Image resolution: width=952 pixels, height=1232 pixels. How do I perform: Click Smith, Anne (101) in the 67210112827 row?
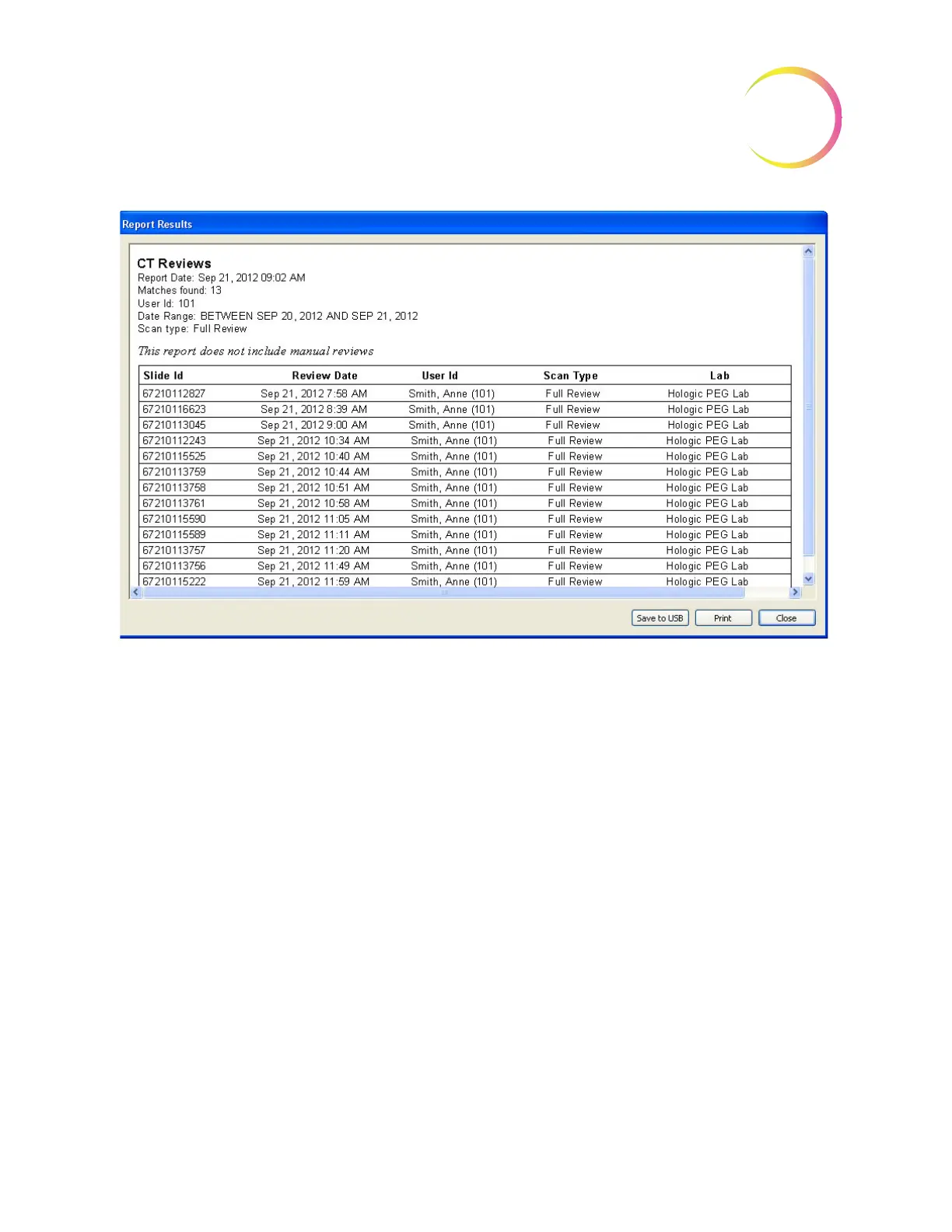451,394
